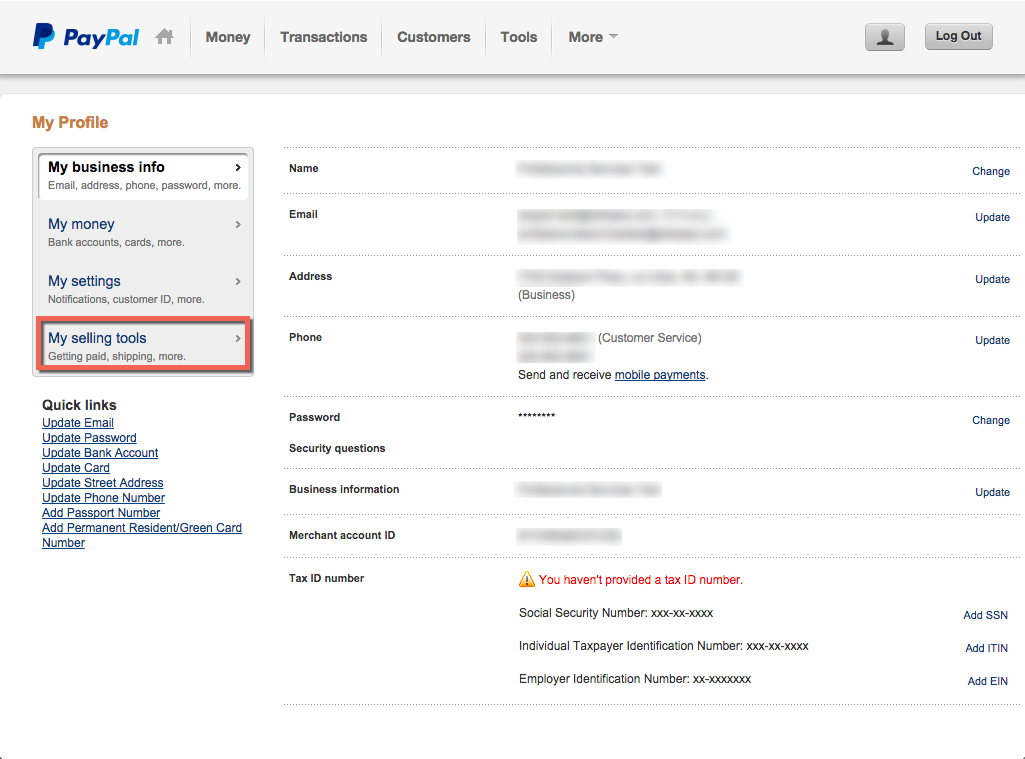
Task: Open Update Card quick link
Action: tap(76, 468)
